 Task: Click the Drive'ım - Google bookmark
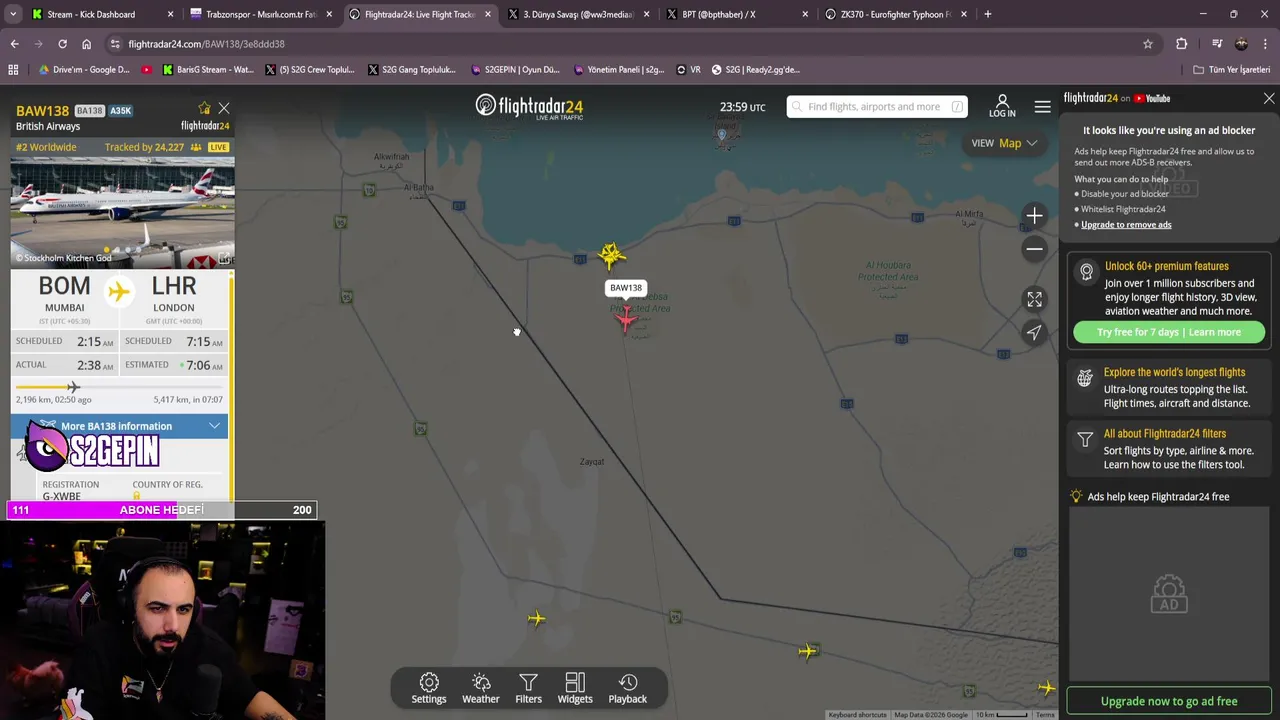coord(84,70)
